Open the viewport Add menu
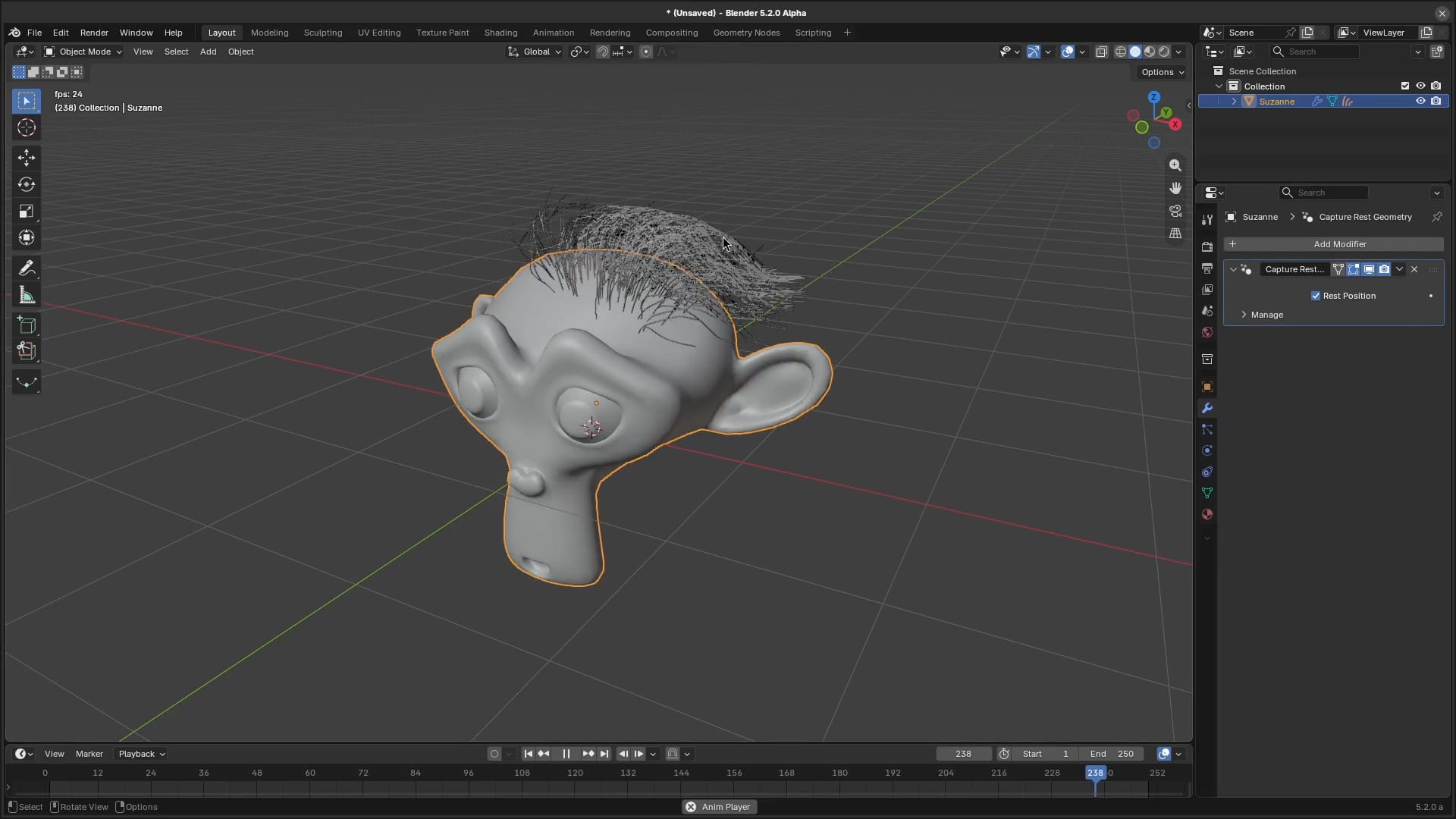This screenshot has height=819, width=1456. point(208,52)
